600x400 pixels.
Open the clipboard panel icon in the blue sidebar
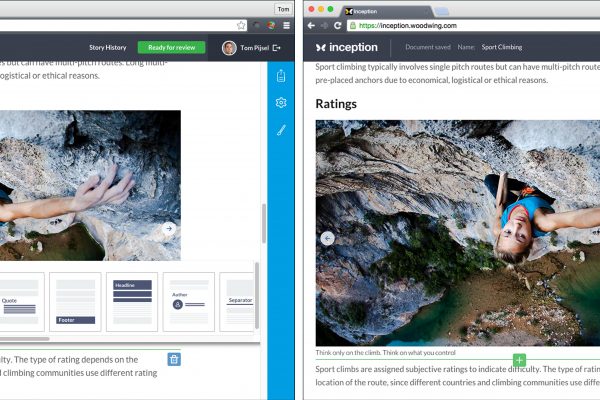pos(281,76)
